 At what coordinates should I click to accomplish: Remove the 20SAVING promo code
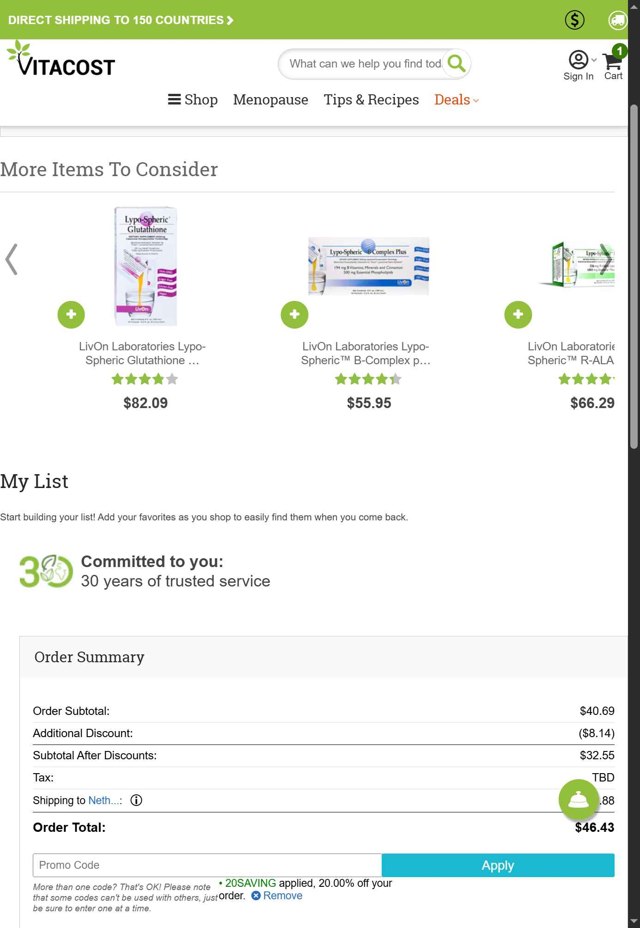[x=277, y=896]
